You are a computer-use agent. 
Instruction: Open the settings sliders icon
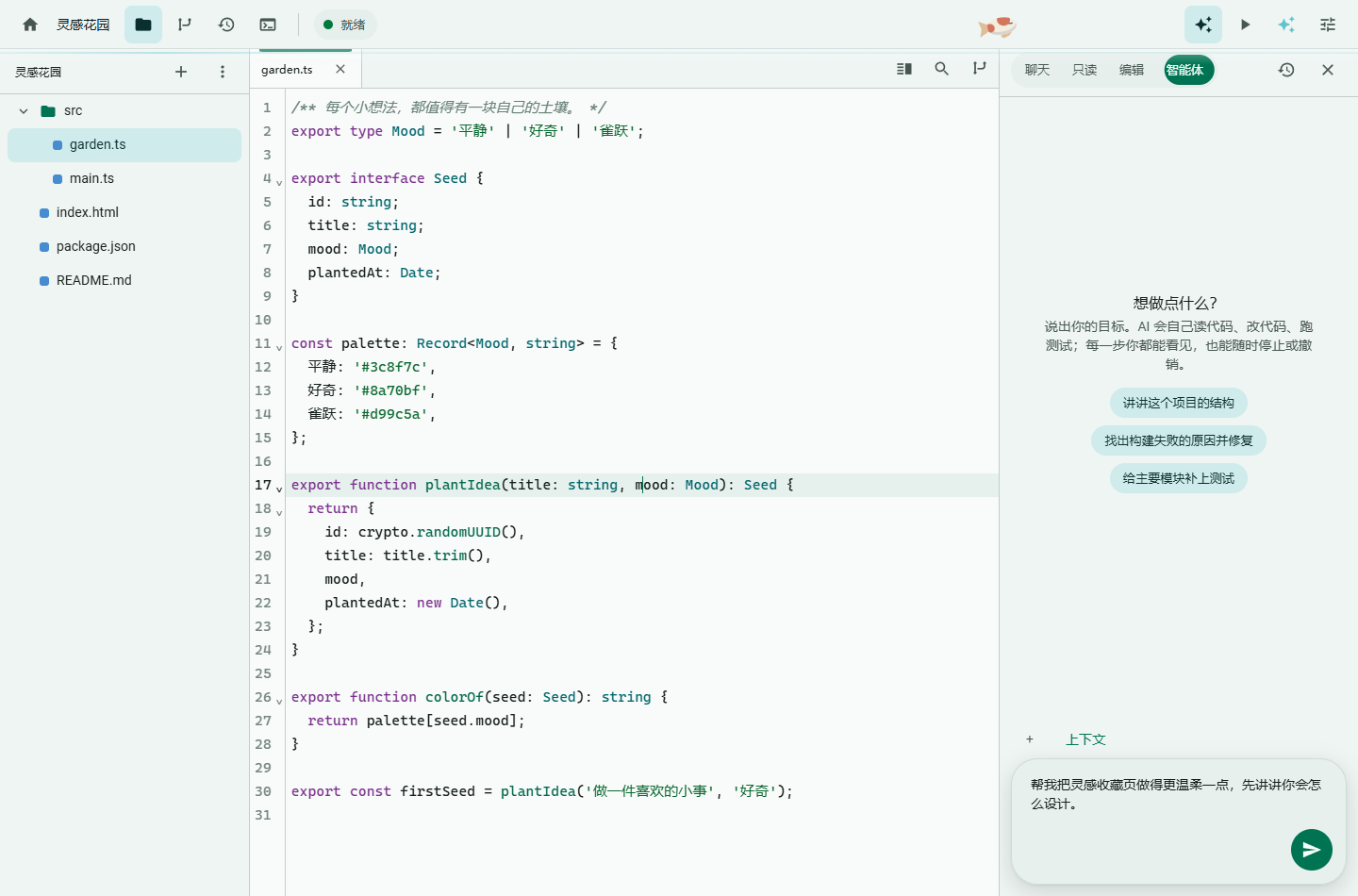(1328, 25)
